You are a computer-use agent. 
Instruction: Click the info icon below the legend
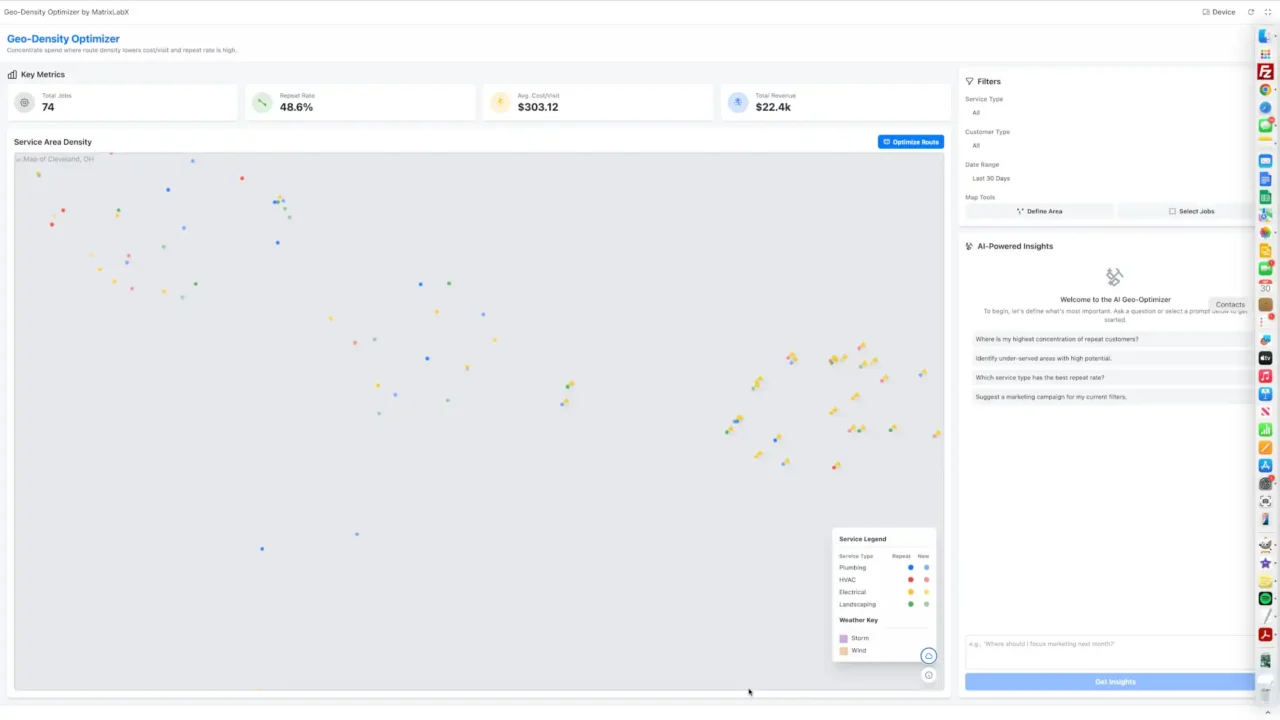click(x=928, y=675)
